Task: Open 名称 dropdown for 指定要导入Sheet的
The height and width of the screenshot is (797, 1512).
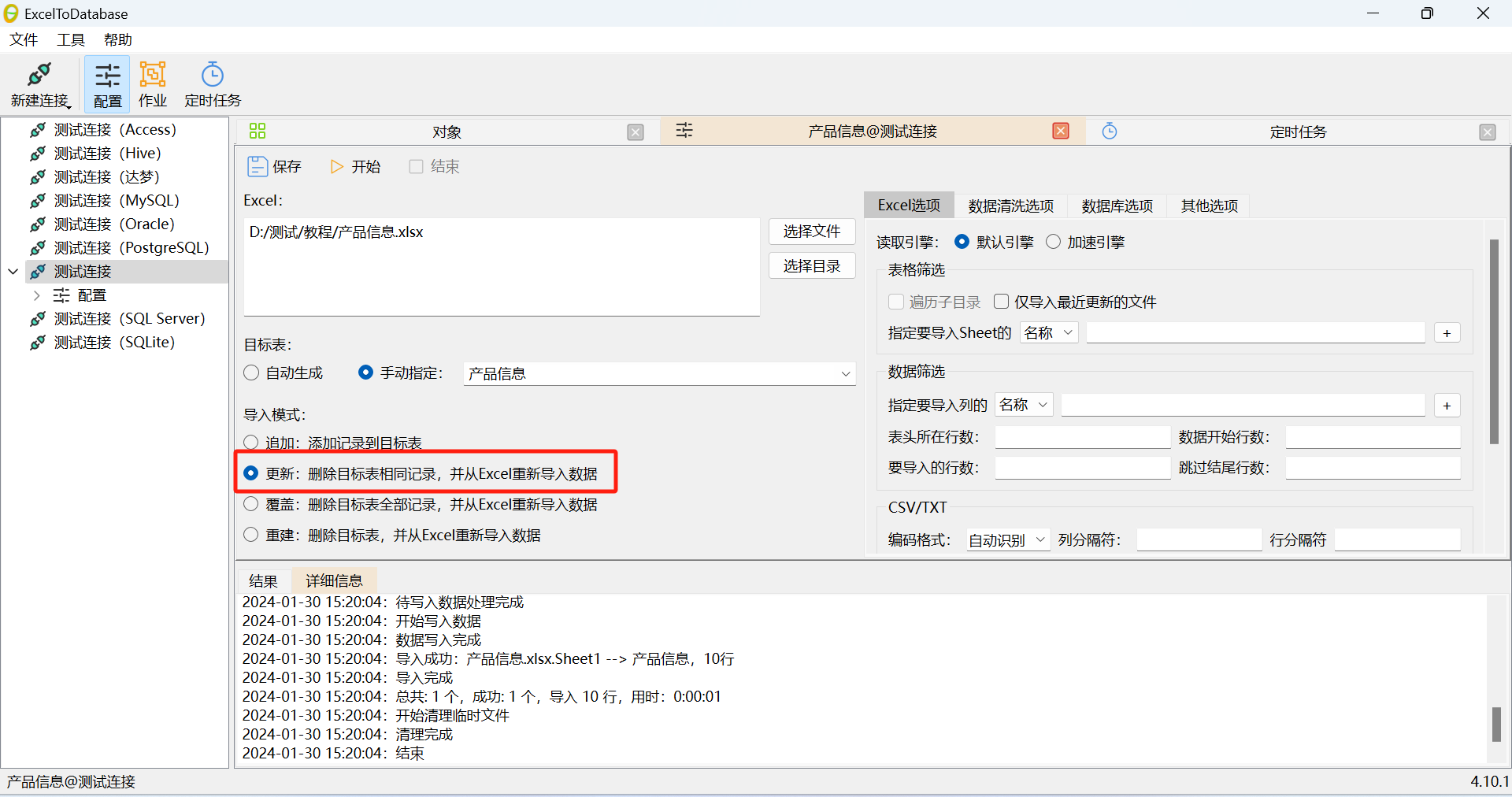Action: [1049, 332]
